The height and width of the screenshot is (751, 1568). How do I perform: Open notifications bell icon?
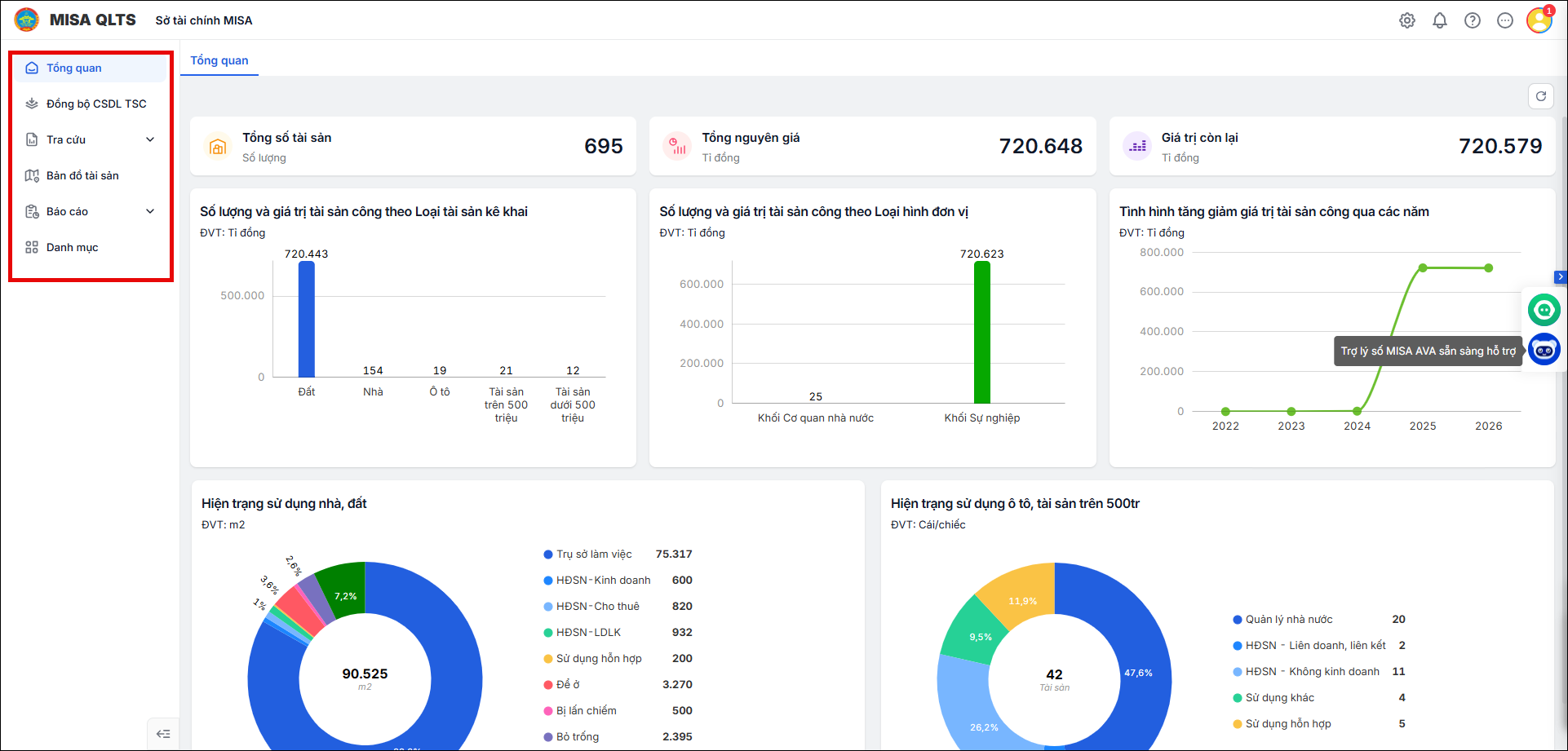coord(1440,20)
